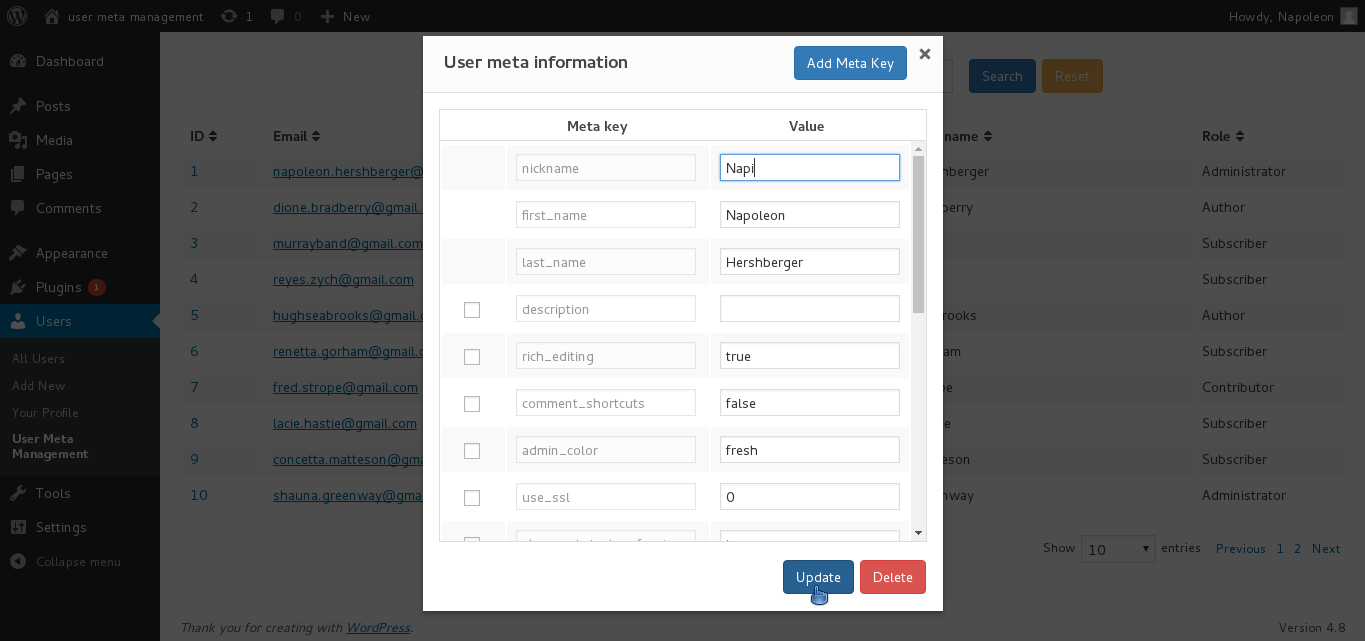The height and width of the screenshot is (641, 1365).
Task: Sort by Role column arrows
Action: [x=1240, y=136]
